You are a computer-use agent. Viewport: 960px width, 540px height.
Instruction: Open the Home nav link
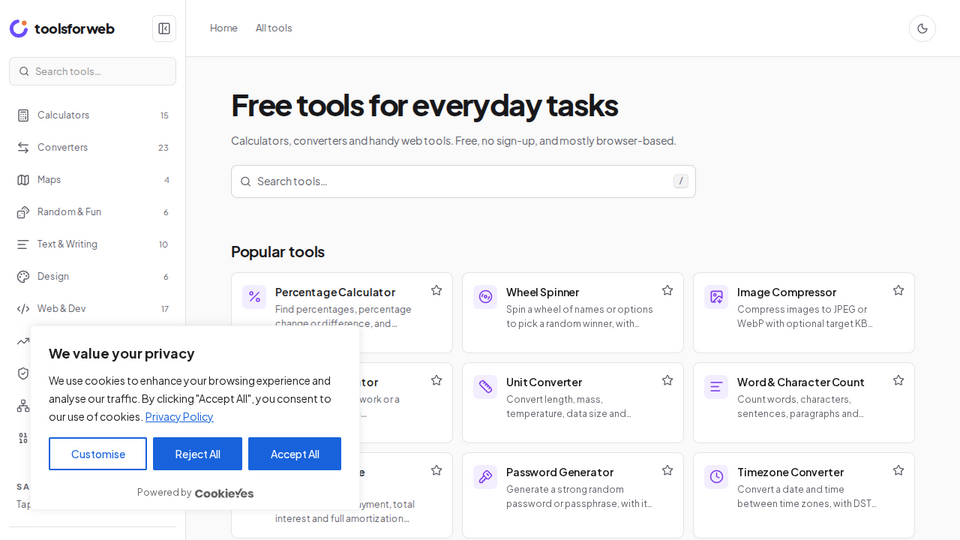pyautogui.click(x=223, y=28)
